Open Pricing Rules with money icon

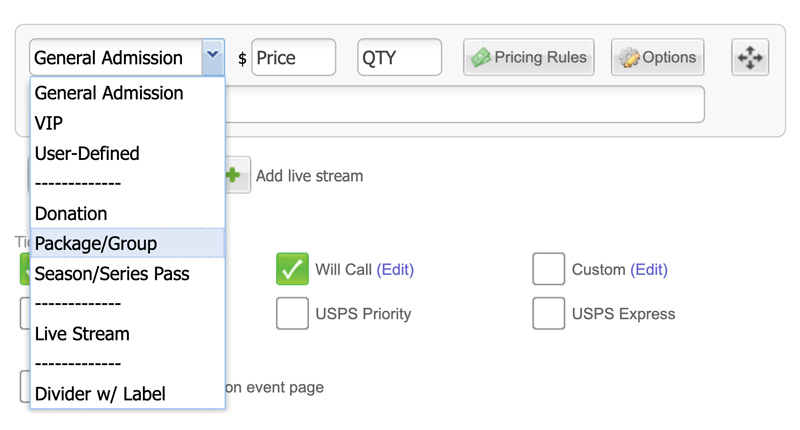coord(529,57)
